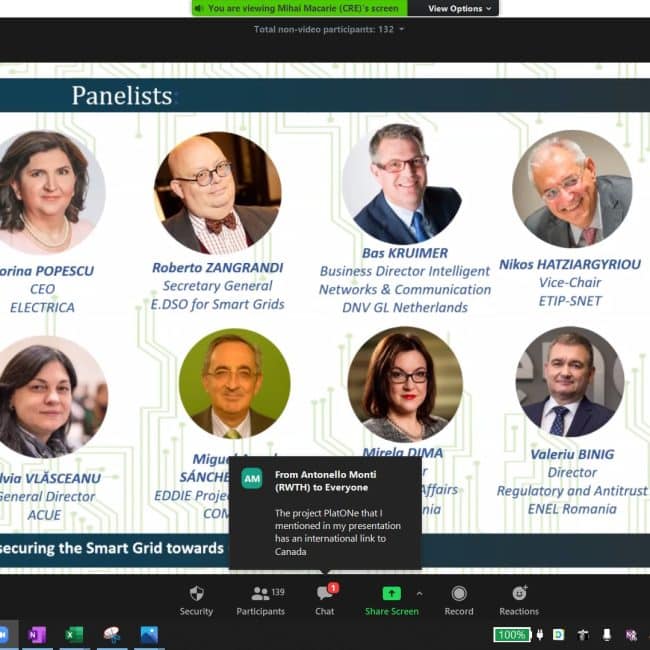Click the speaker icon in the green banner

tap(199, 8)
